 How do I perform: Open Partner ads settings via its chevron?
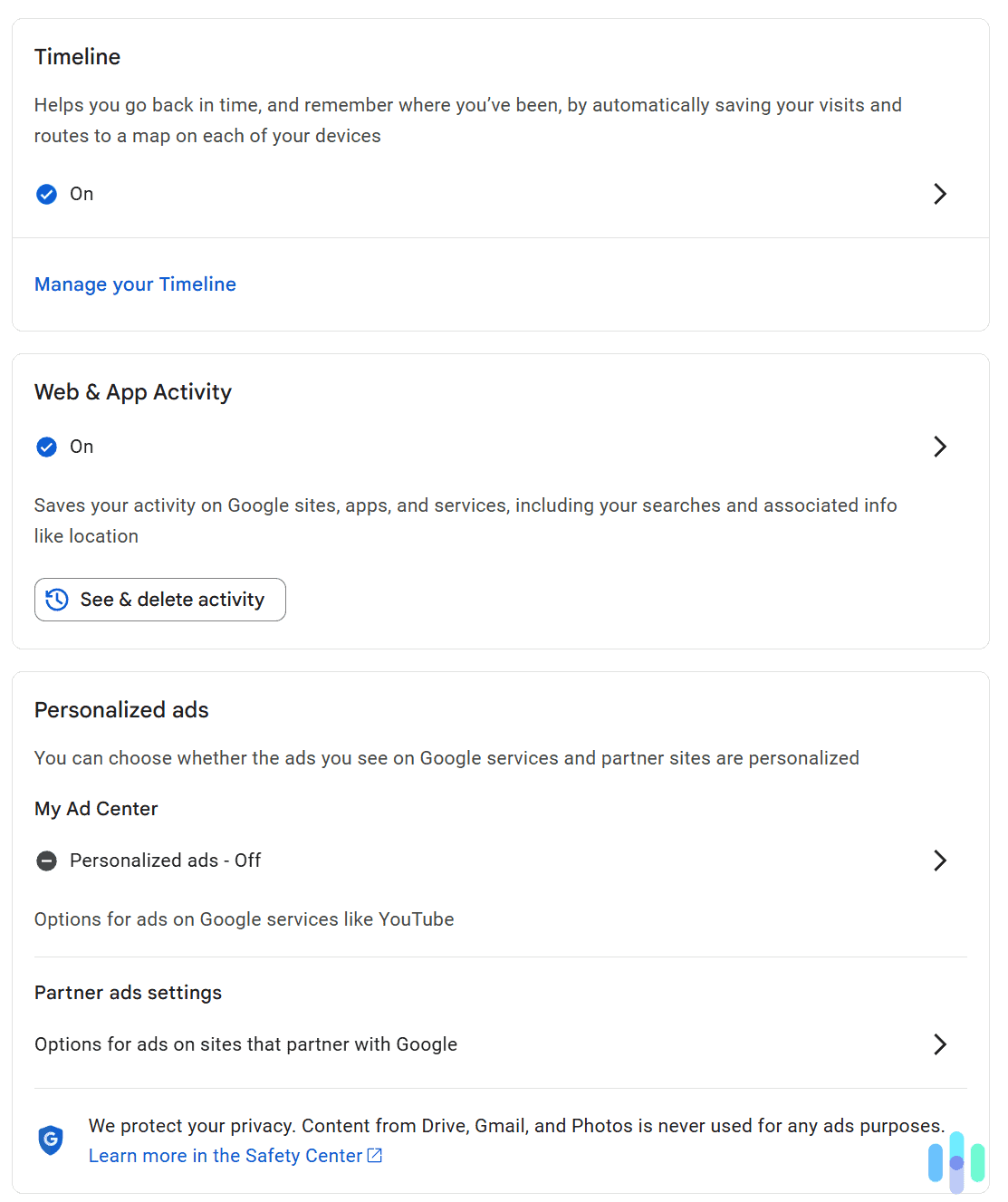pos(940,1044)
